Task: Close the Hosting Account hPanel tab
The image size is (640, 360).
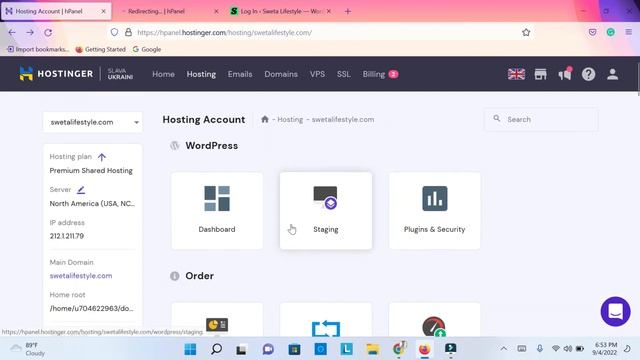Action: (103, 11)
